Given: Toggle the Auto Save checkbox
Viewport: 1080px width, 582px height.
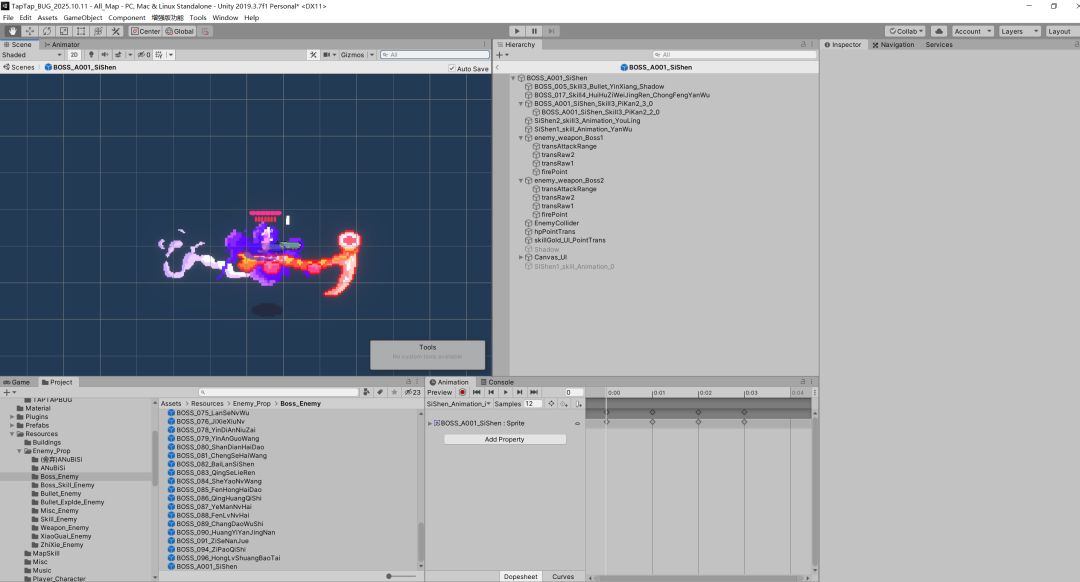Looking at the screenshot, I should [452, 69].
